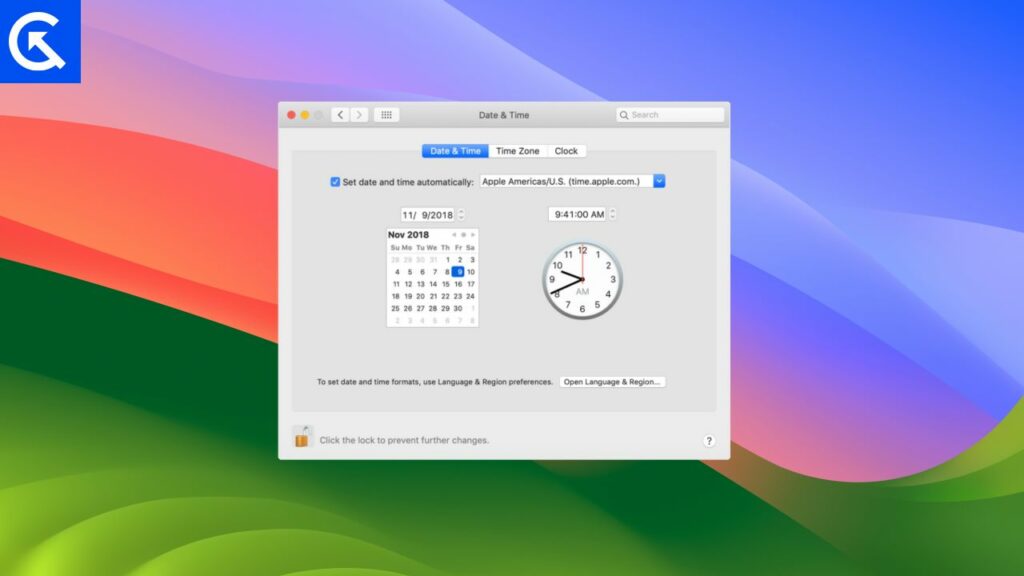Image resolution: width=1024 pixels, height=576 pixels.
Task: Click the next month arrow on calendar
Action: tap(473, 235)
